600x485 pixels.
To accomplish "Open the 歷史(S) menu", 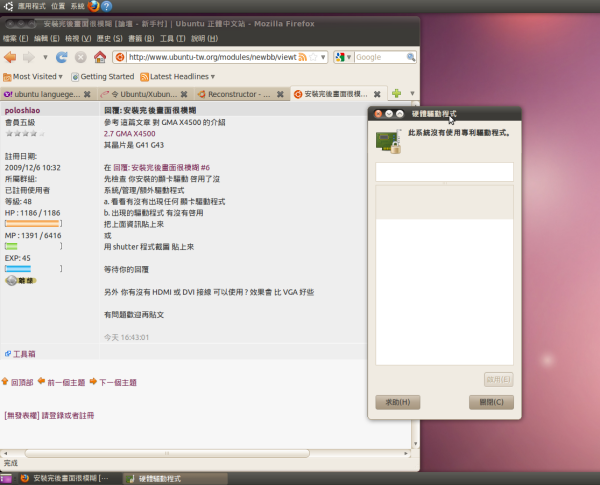I will coord(109,39).
